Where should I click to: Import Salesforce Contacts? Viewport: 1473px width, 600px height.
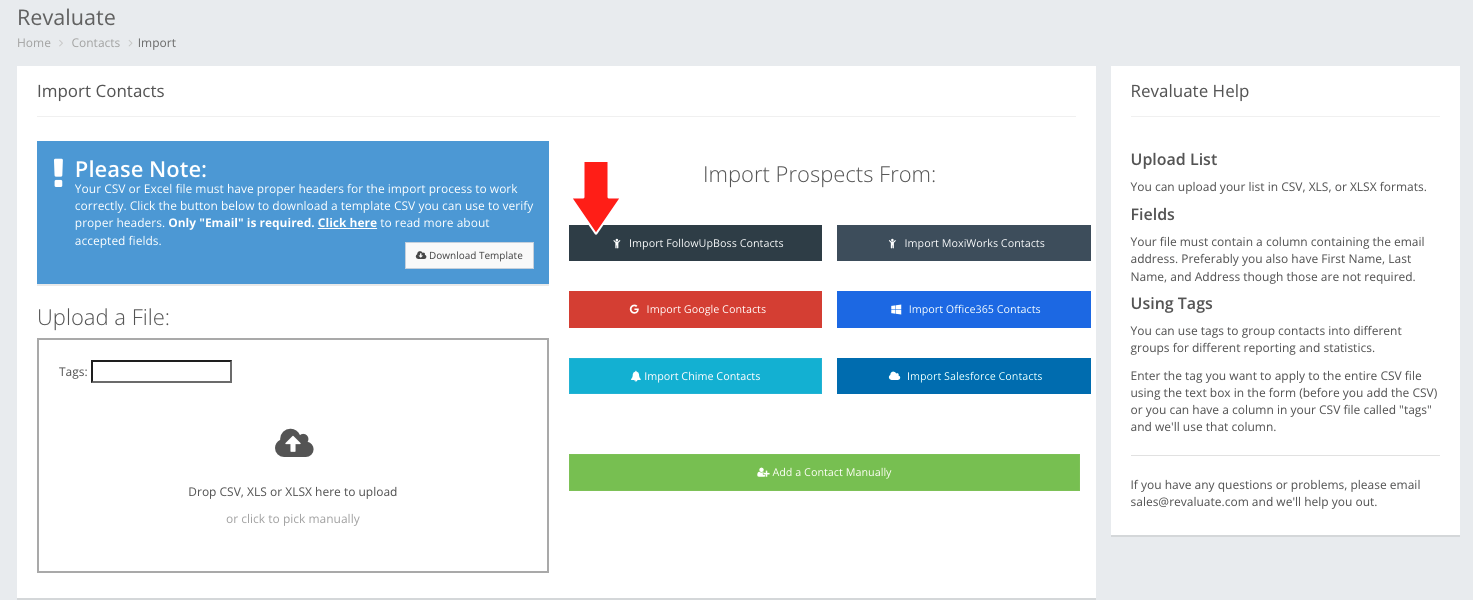(964, 376)
